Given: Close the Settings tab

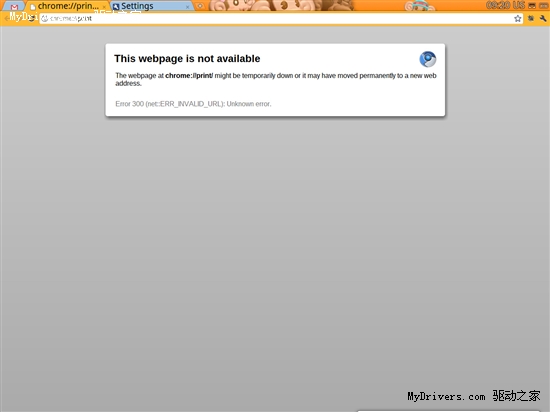Looking at the screenshot, I should click(x=187, y=7).
